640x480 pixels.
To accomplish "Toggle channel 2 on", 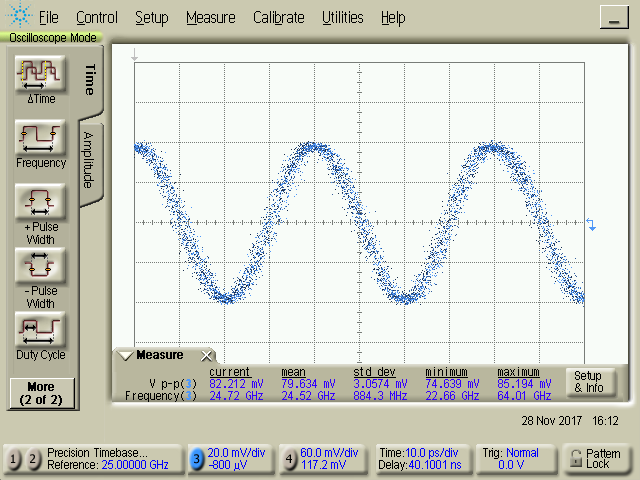I will (x=33, y=458).
